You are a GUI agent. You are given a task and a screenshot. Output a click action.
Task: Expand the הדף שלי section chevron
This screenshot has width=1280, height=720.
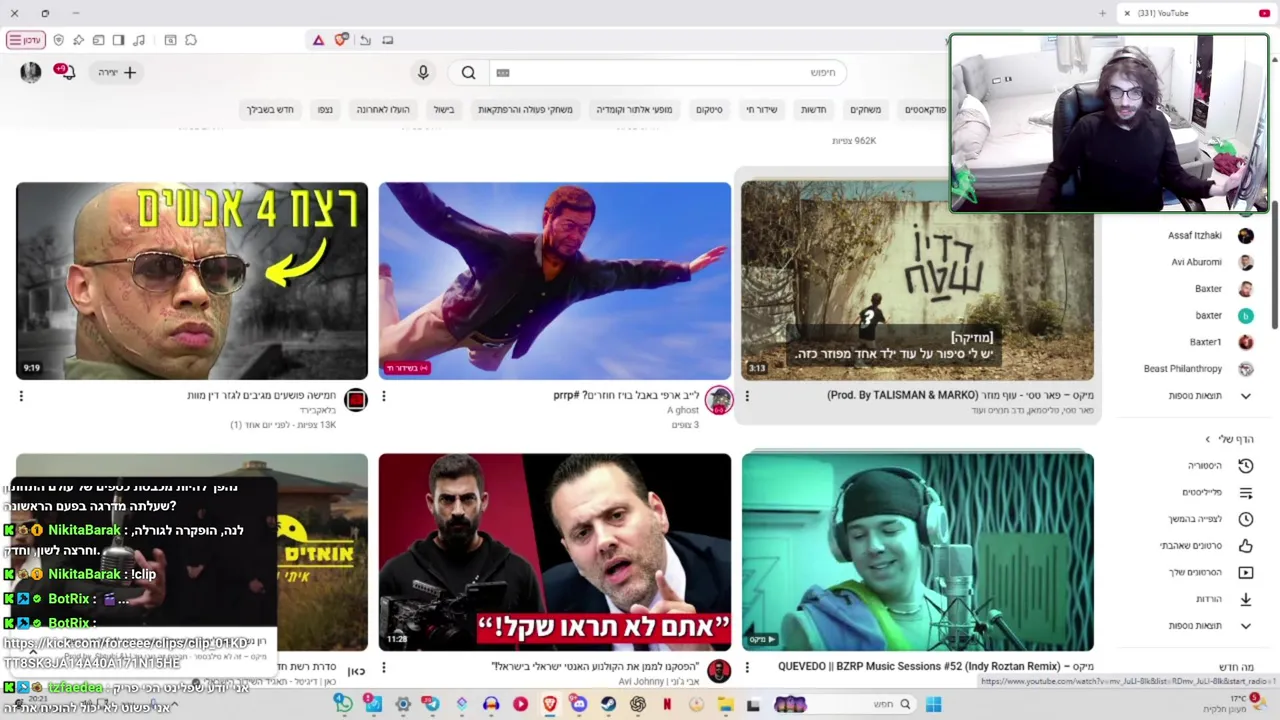tap(1208, 439)
